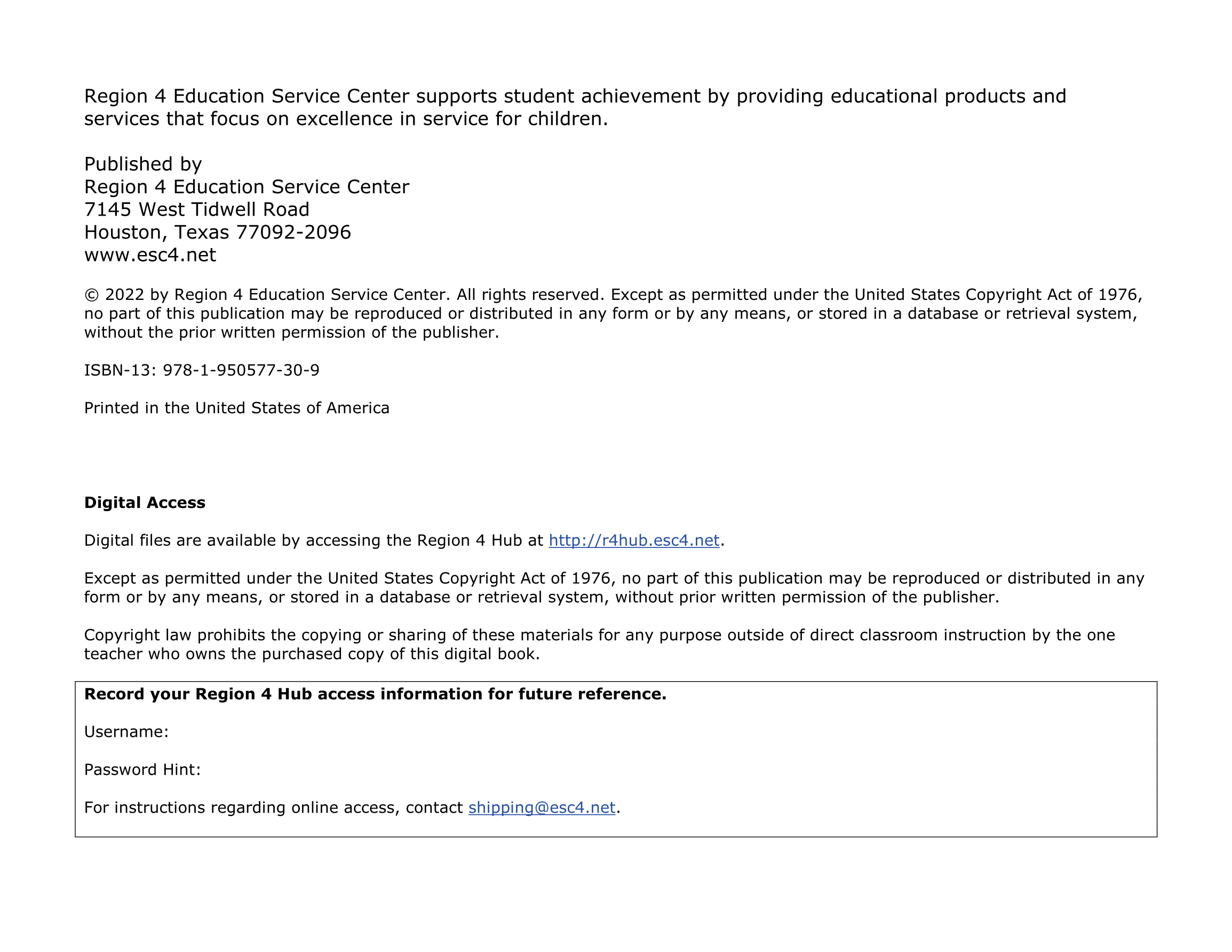Click the "Published by" line
This screenshot has height=952, width=1232.
[142, 164]
